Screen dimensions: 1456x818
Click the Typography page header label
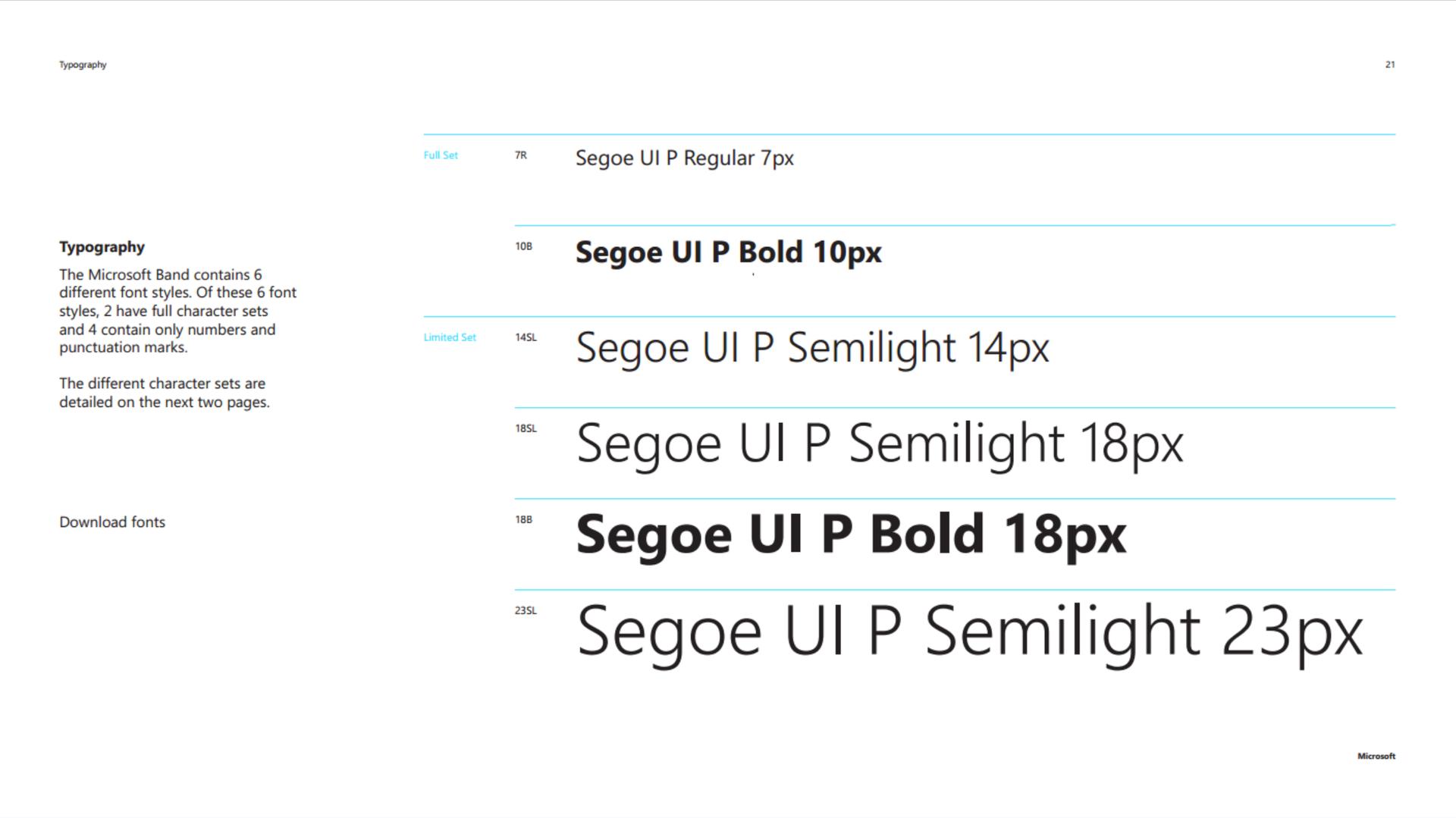click(x=83, y=64)
